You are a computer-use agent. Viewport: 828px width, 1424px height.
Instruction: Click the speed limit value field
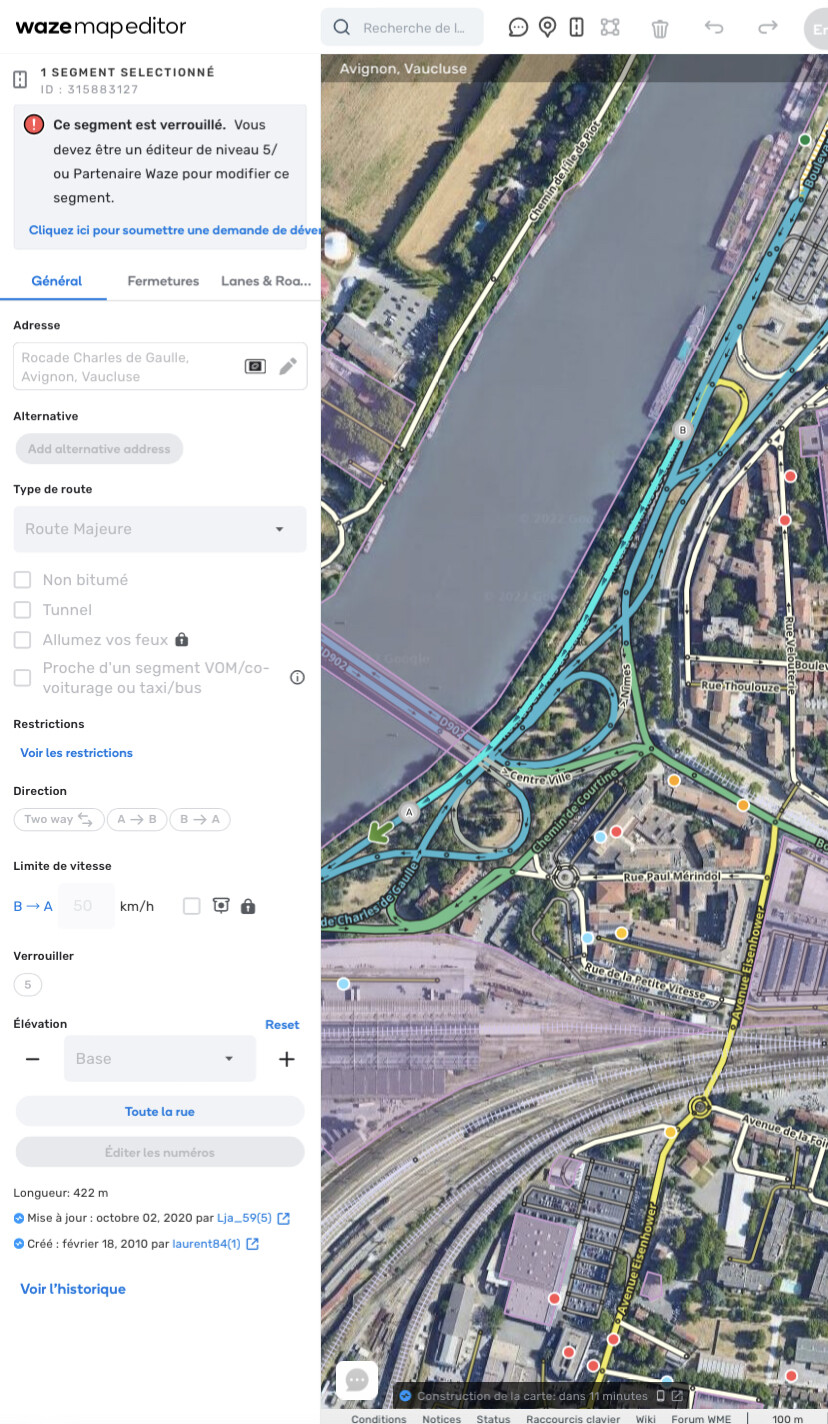(86, 906)
